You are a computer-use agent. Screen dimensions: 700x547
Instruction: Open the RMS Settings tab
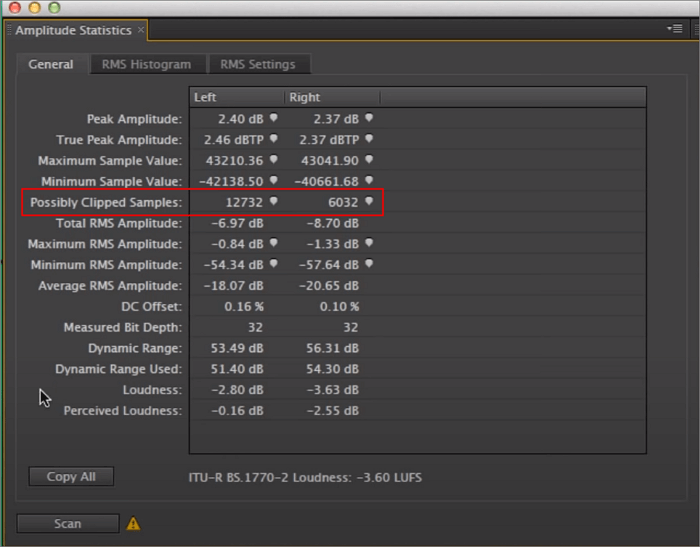[x=258, y=64]
